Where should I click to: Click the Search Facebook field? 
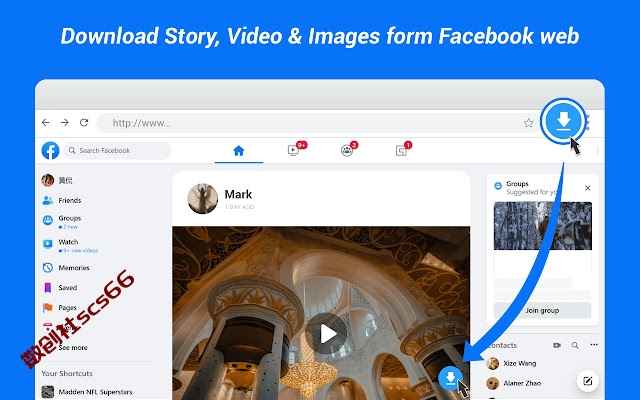click(x=118, y=151)
